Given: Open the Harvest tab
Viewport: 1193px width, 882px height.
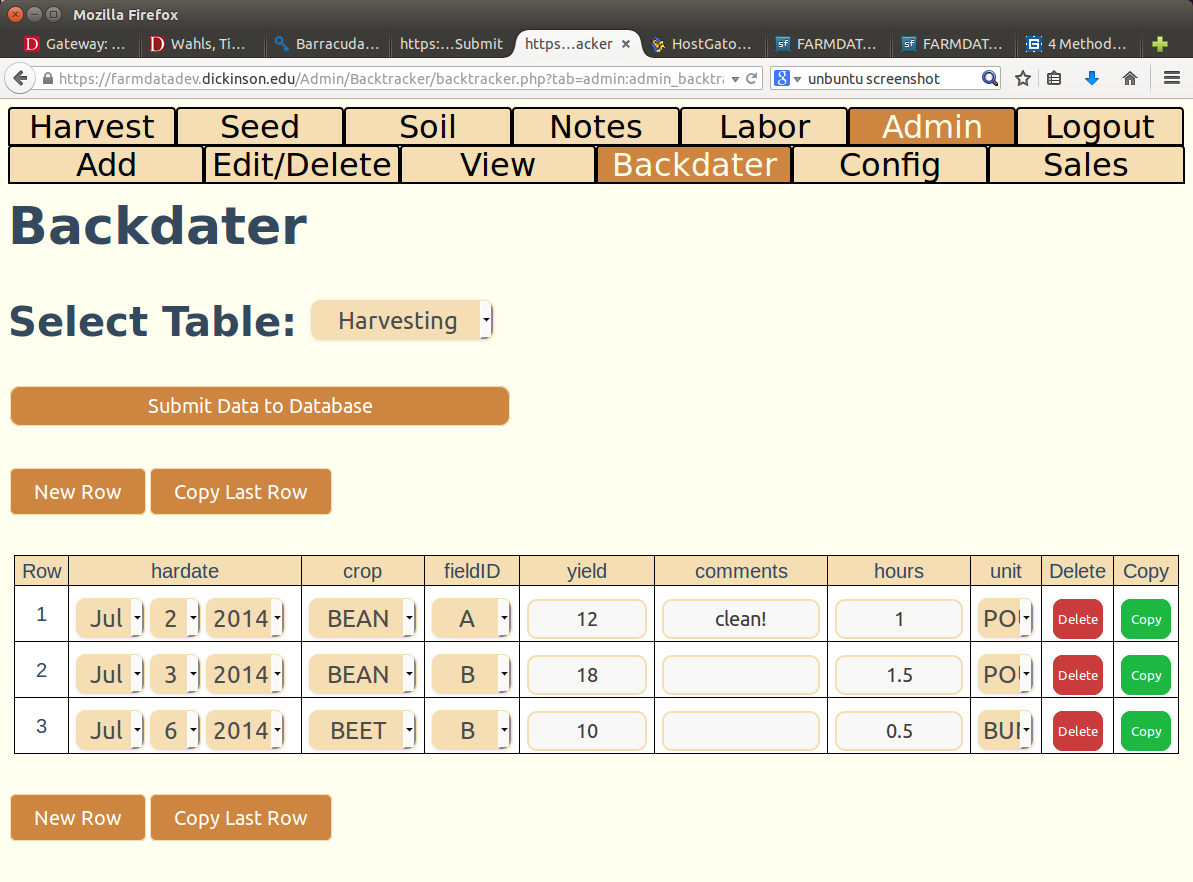Looking at the screenshot, I should (x=92, y=126).
